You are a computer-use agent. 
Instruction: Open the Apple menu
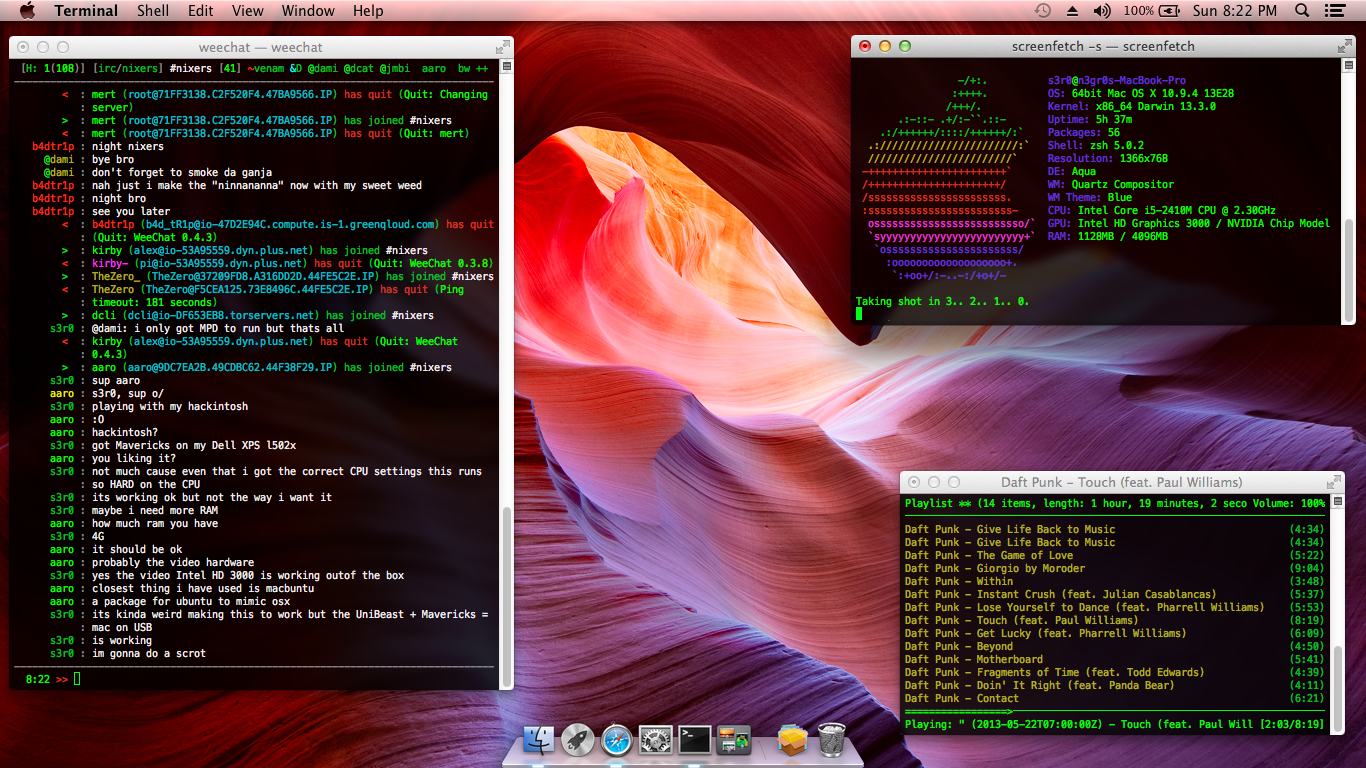(27, 11)
